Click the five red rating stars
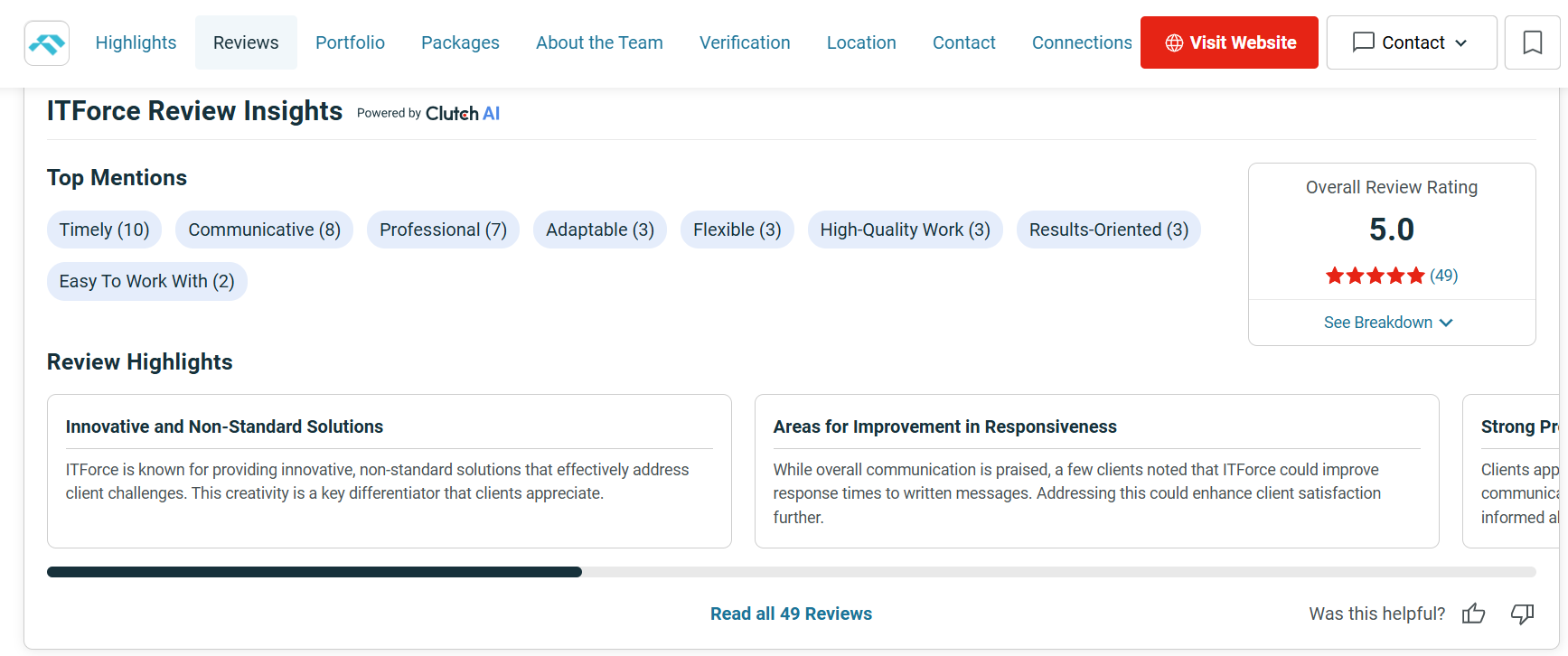1568x656 pixels. (1375, 276)
